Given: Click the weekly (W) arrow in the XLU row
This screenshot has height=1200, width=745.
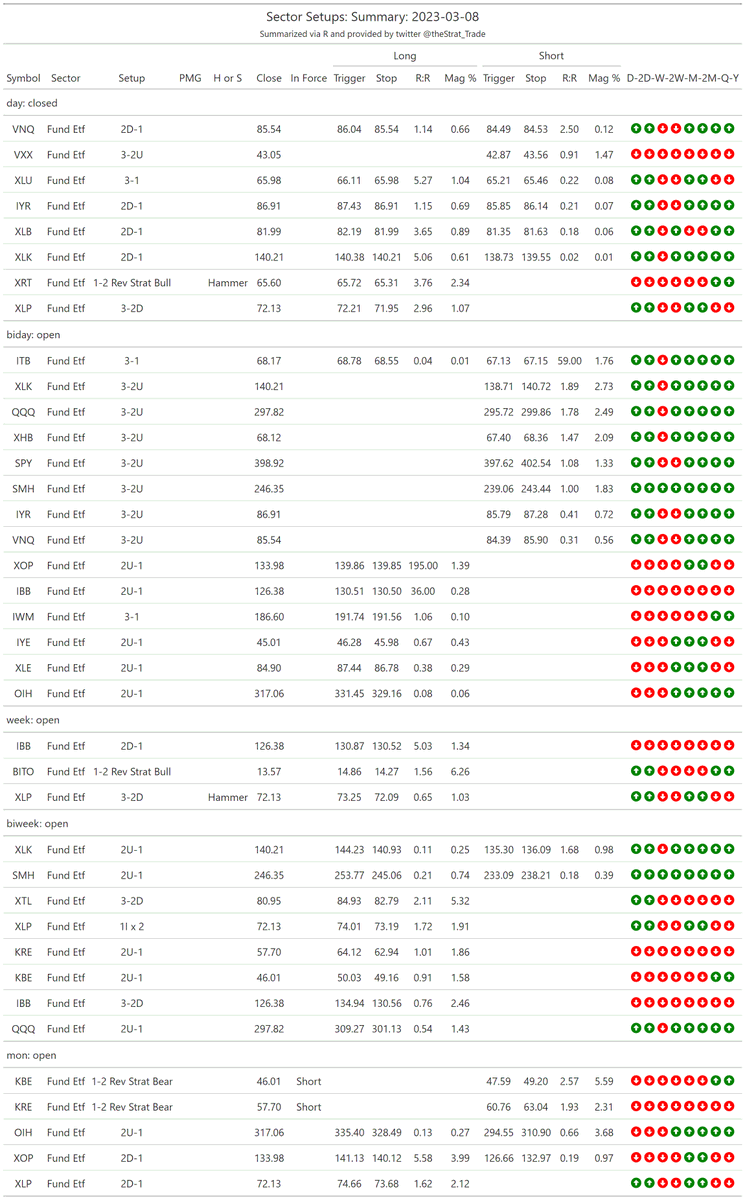Looking at the screenshot, I should pos(663,181).
